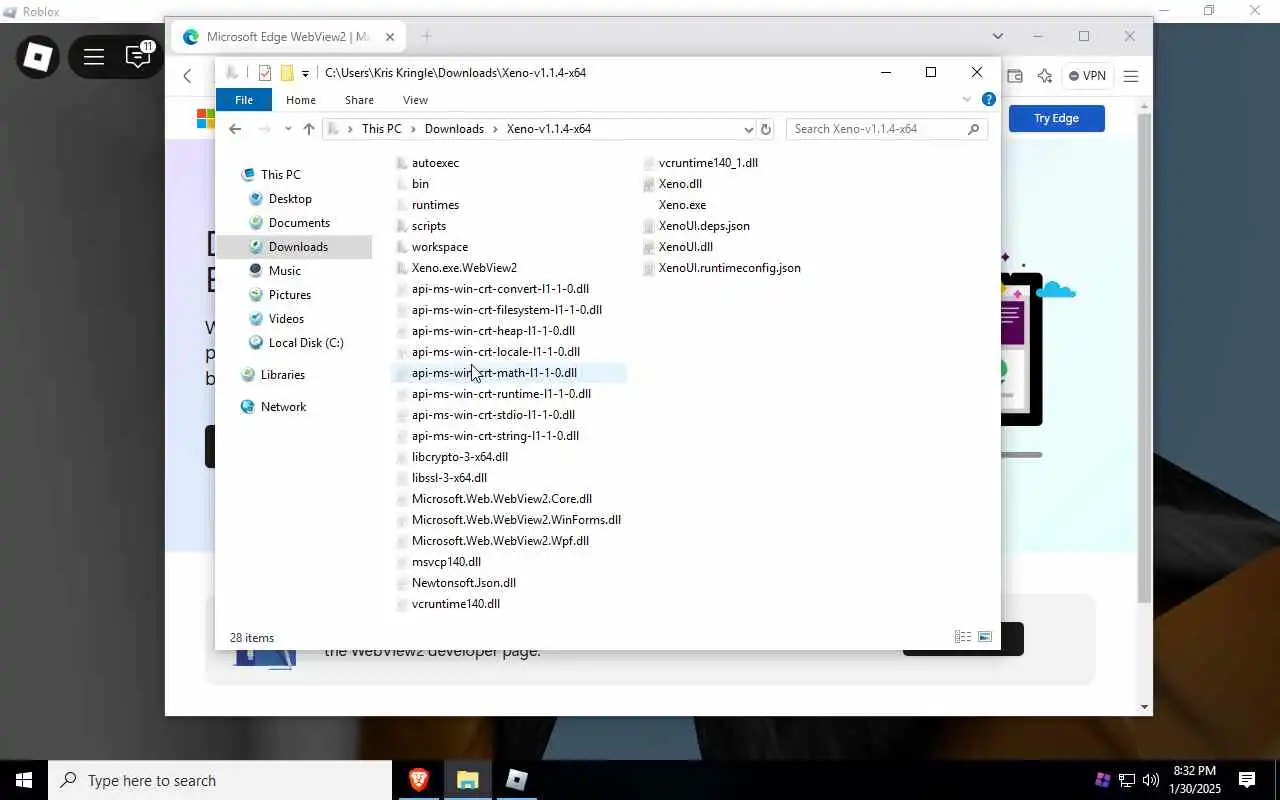
Task: Select Desktop in navigation pane
Action: click(290, 199)
